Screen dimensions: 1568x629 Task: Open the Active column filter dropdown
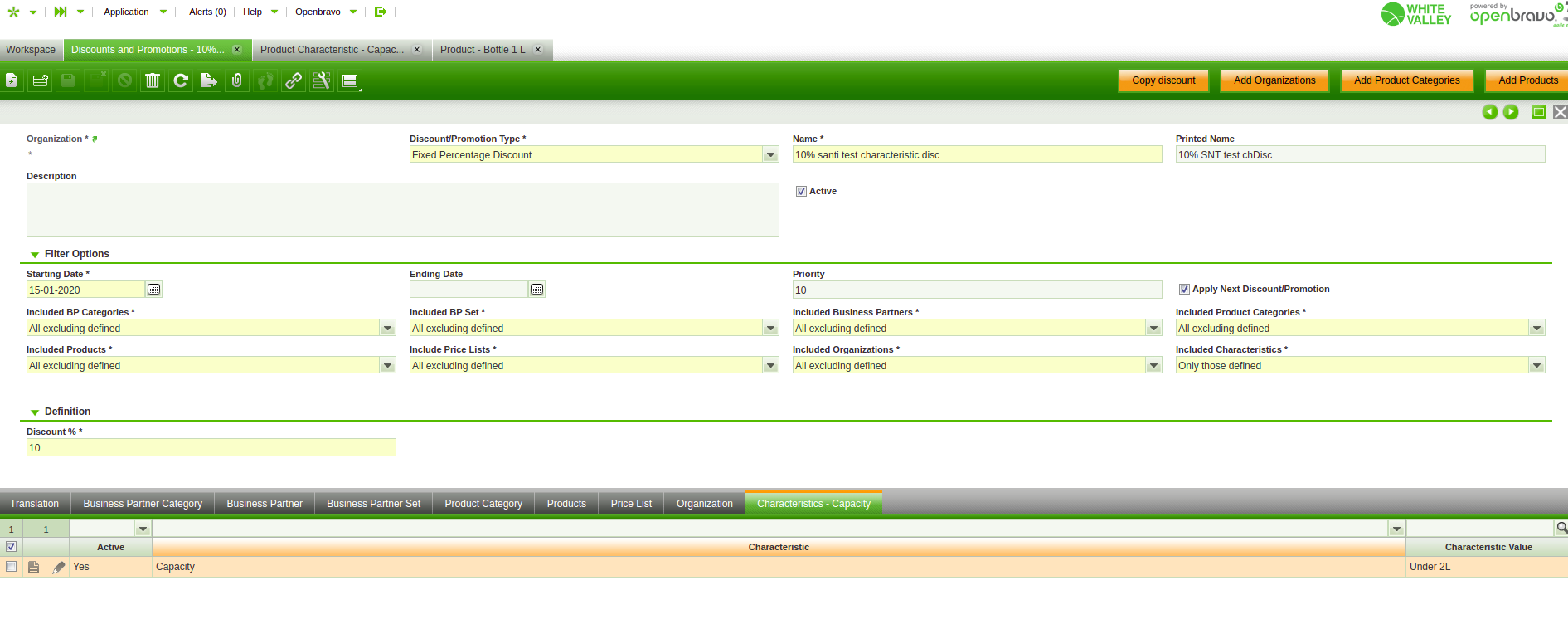143,529
